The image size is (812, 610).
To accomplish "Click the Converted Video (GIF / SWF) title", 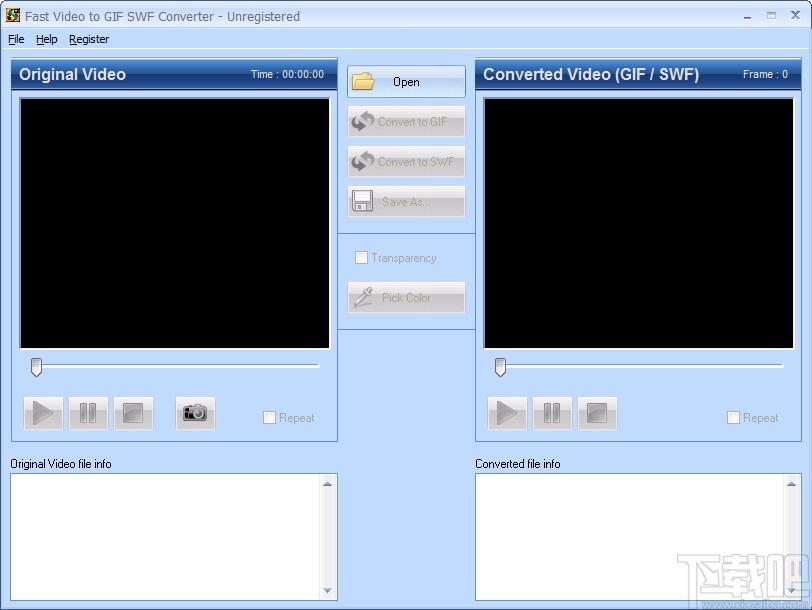I will click(x=591, y=75).
